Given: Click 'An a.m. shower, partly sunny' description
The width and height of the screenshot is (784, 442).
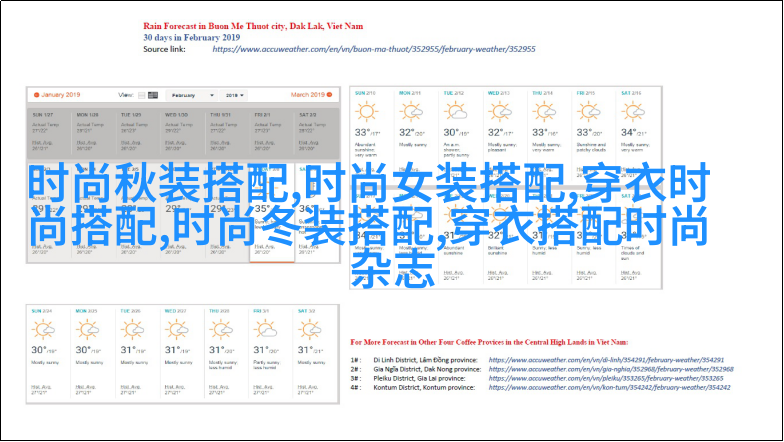Looking at the screenshot, I should click(456, 150).
